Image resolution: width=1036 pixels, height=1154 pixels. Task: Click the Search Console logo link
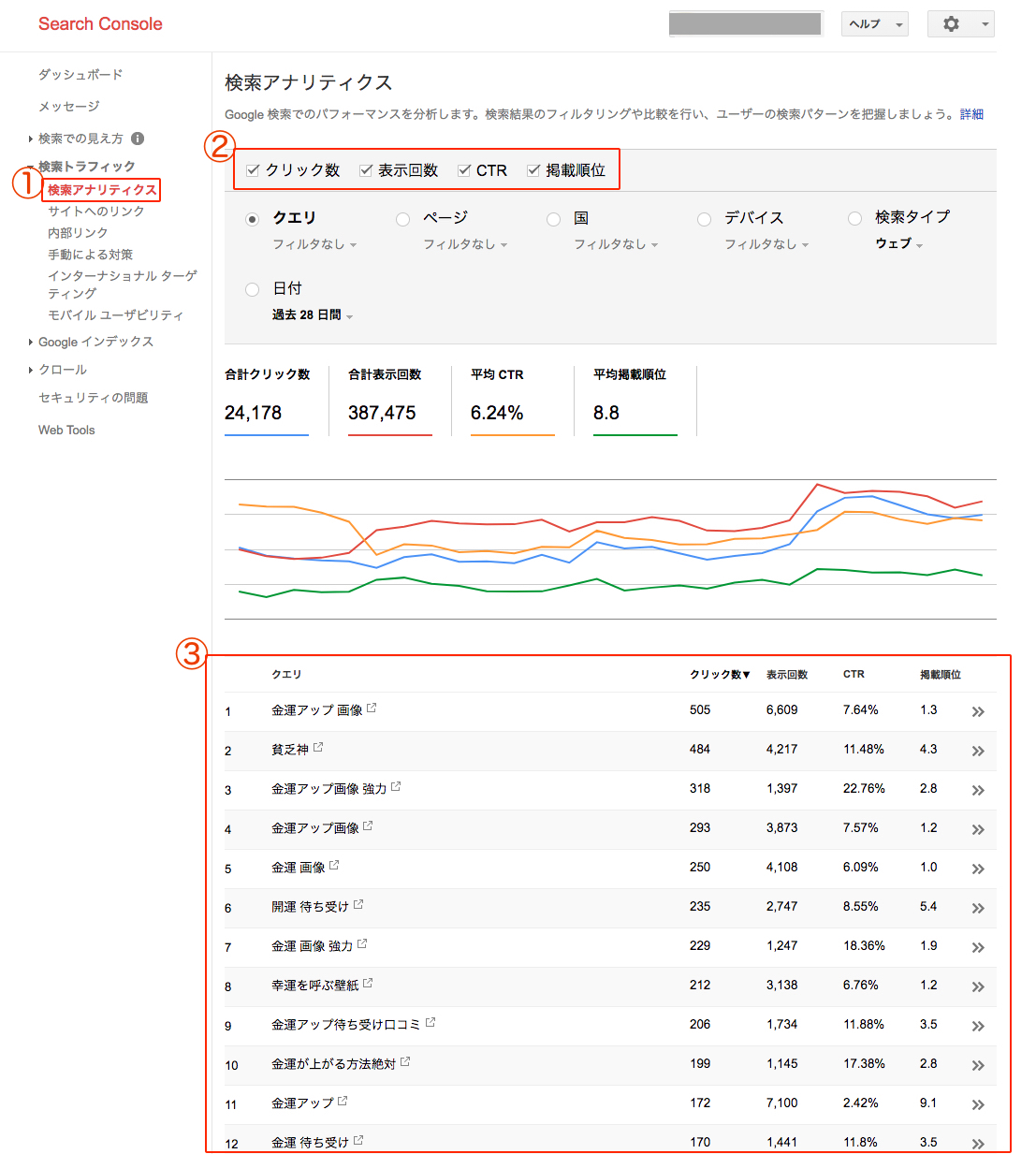tap(100, 24)
